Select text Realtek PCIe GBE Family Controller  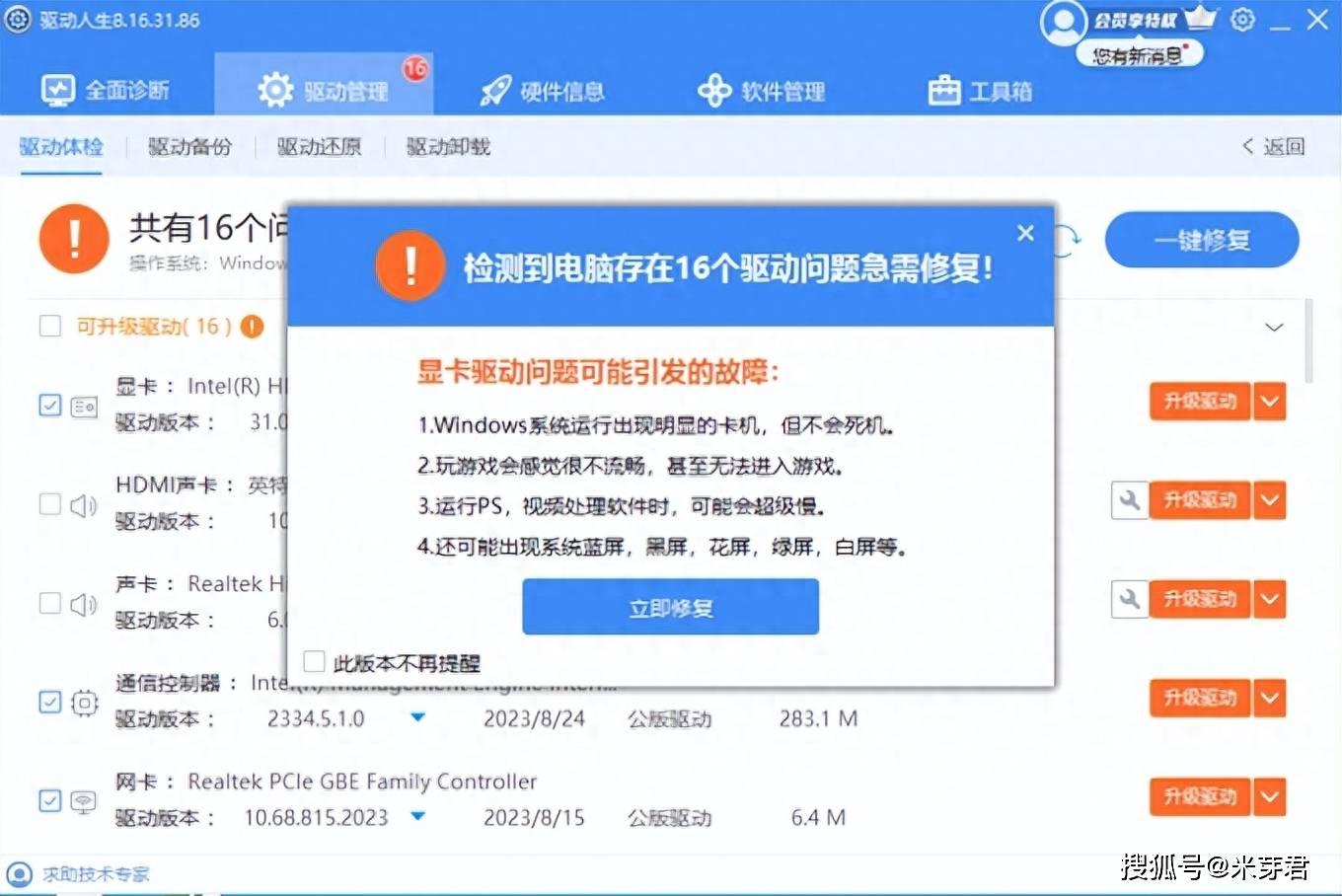tap(362, 782)
